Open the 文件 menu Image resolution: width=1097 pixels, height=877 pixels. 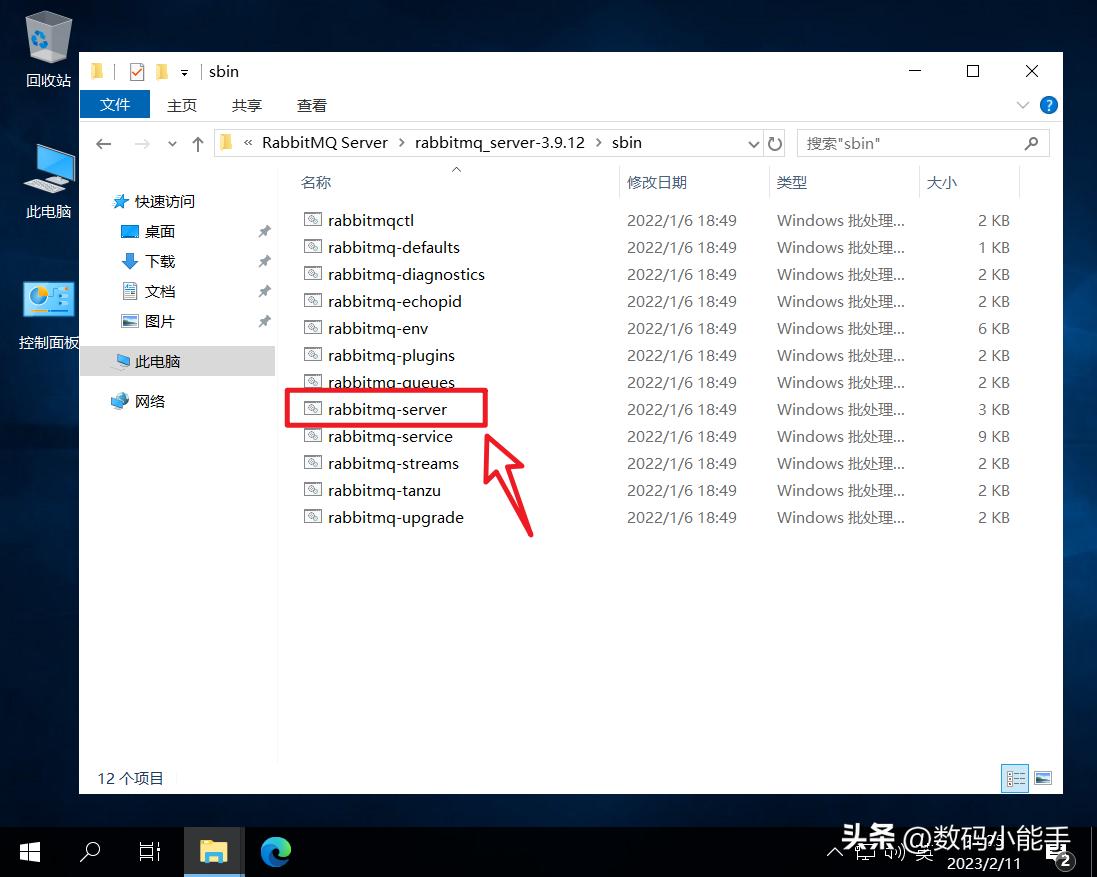pos(114,104)
